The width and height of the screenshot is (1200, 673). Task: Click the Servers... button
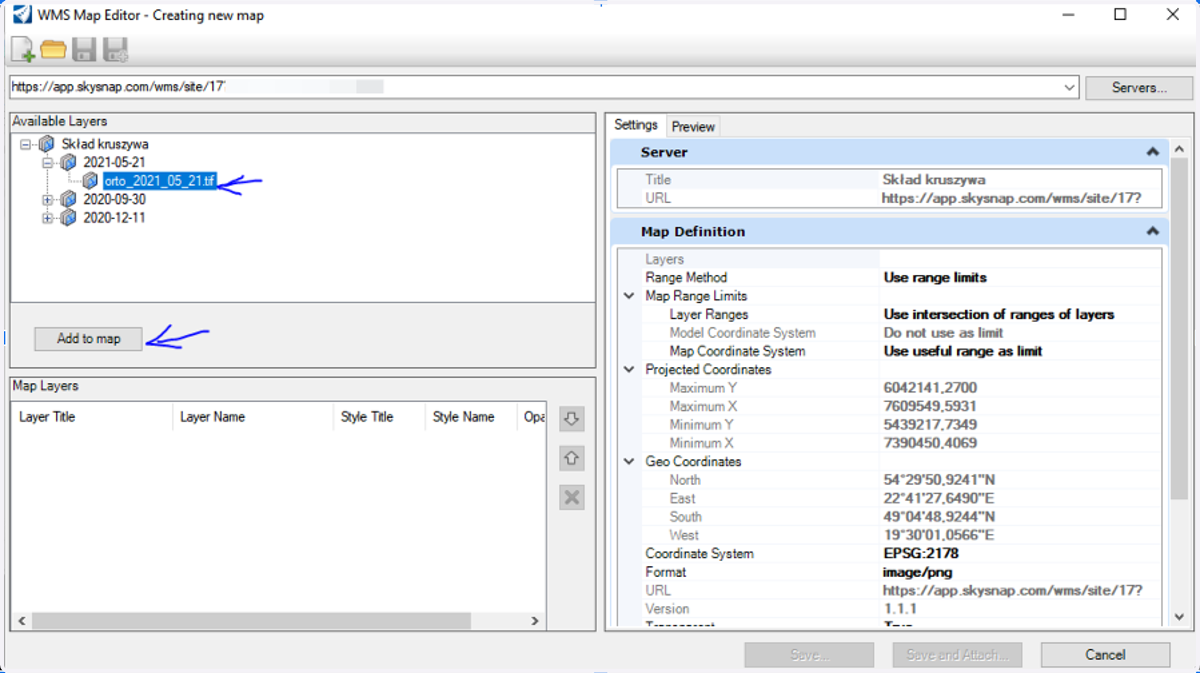[x=1139, y=87]
